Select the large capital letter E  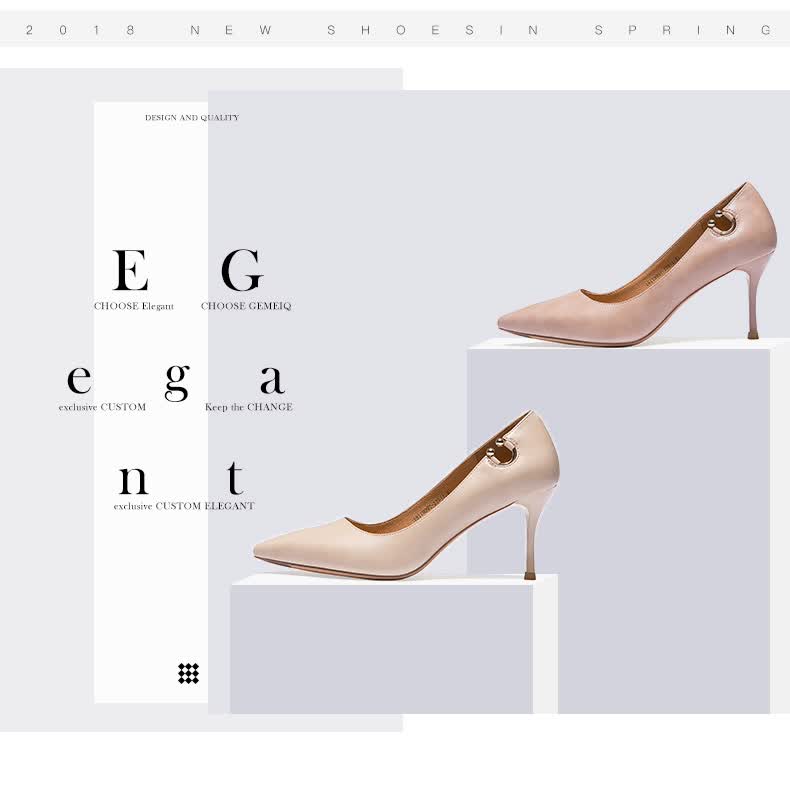point(131,270)
